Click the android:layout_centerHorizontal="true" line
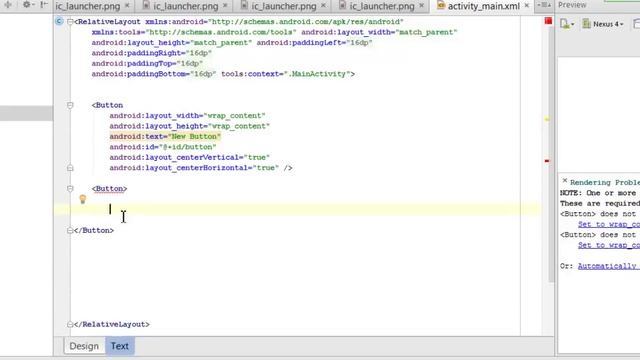This screenshot has width=640, height=360. click(x=201, y=168)
